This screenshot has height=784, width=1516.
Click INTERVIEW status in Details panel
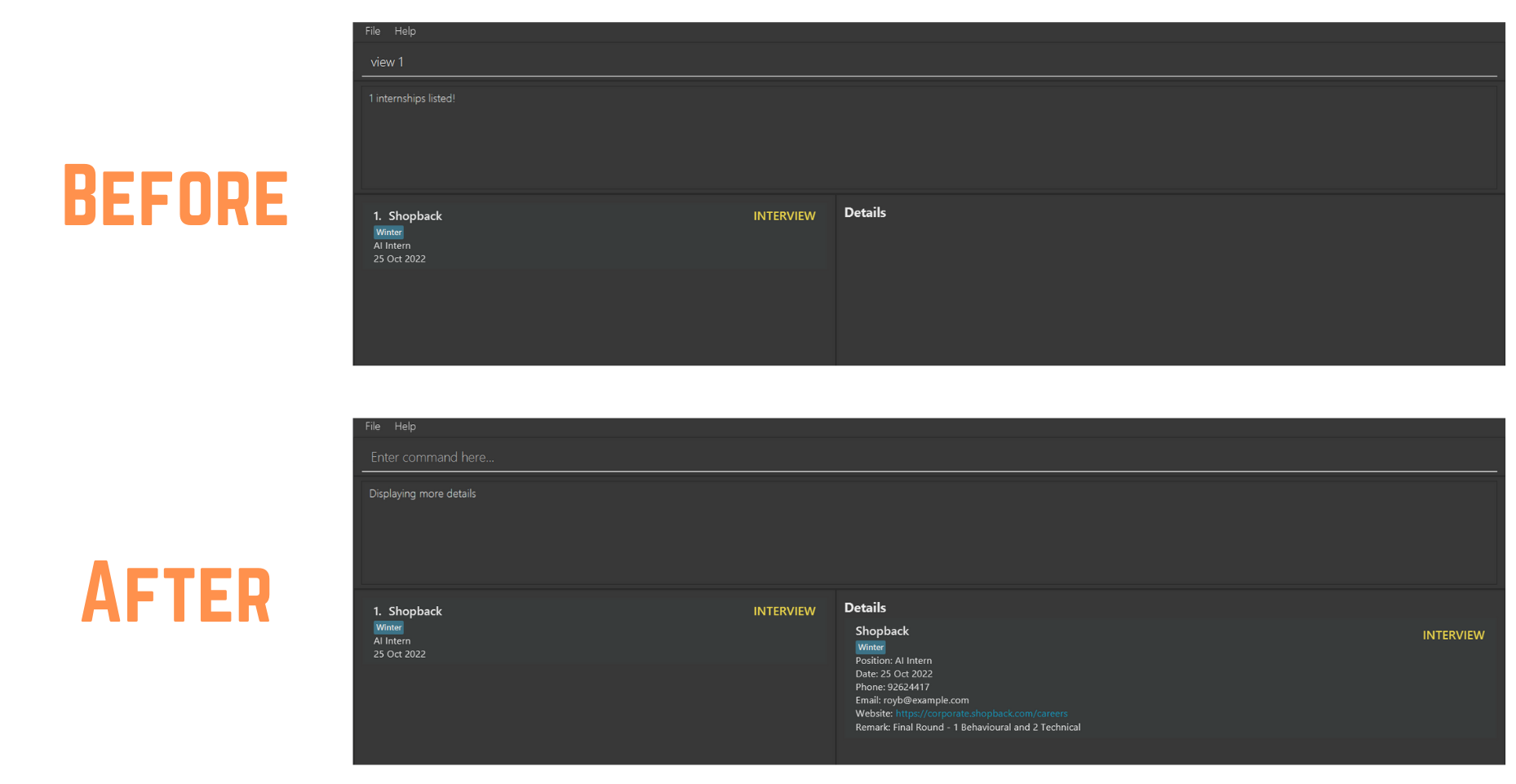click(x=1453, y=635)
